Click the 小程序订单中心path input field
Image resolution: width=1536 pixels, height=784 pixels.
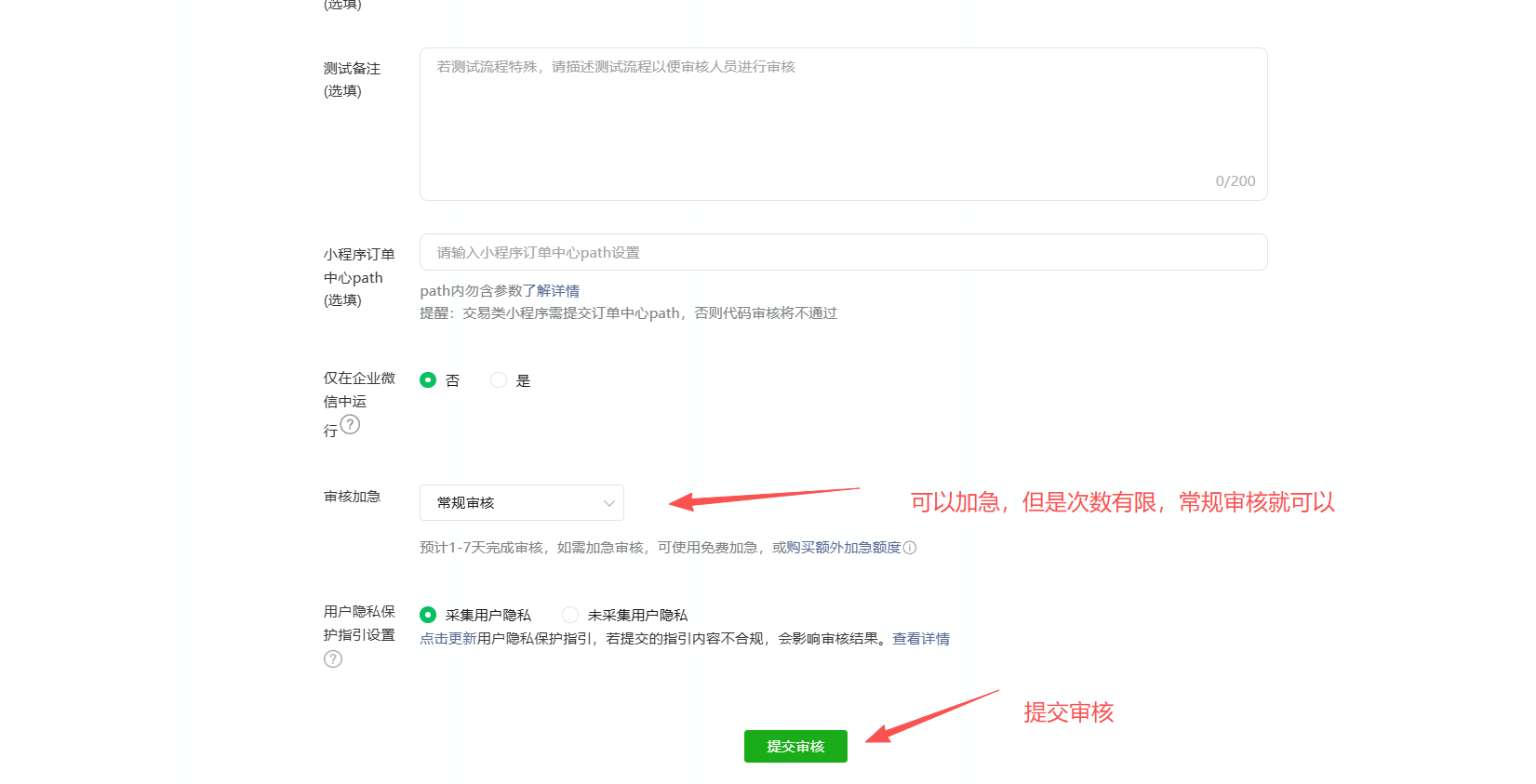843,253
